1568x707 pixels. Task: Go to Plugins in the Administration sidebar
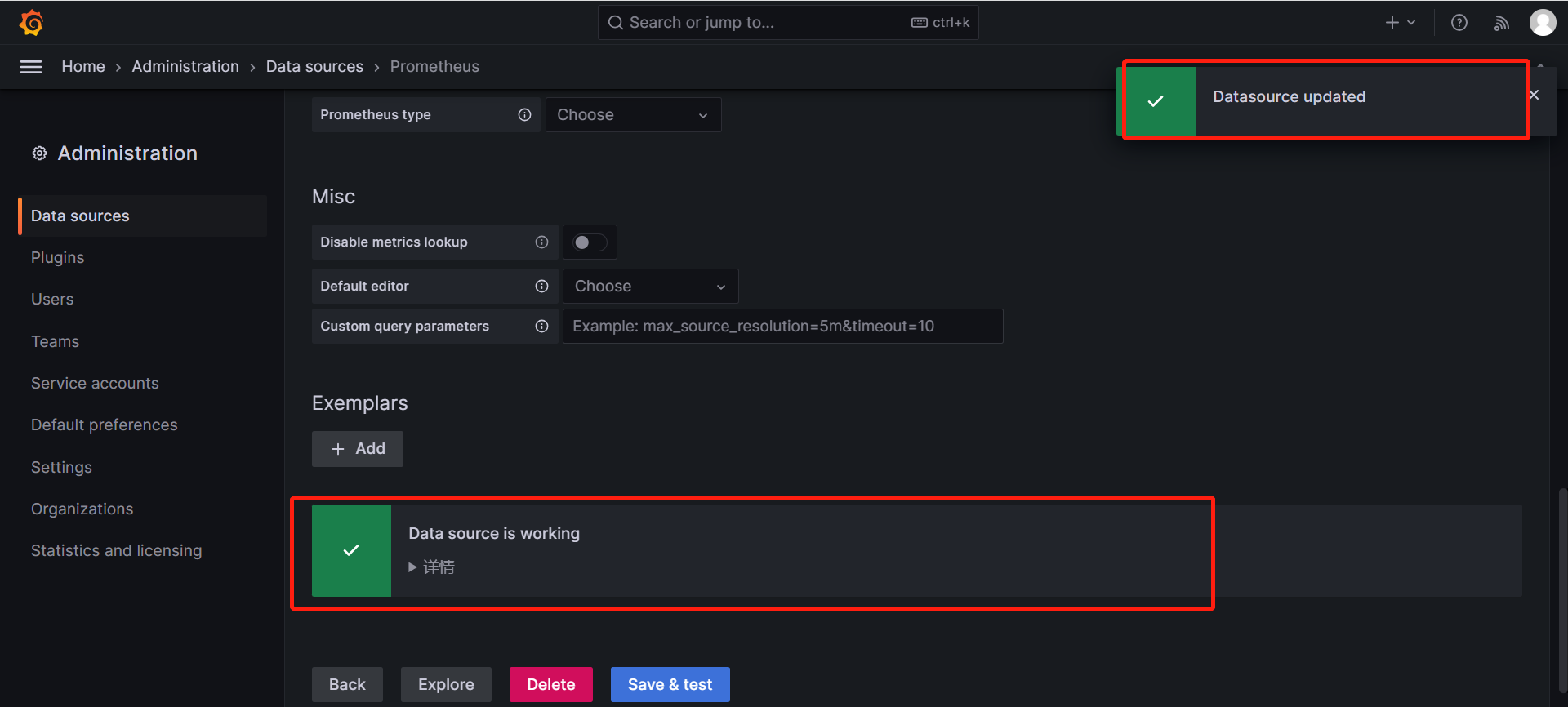57,258
